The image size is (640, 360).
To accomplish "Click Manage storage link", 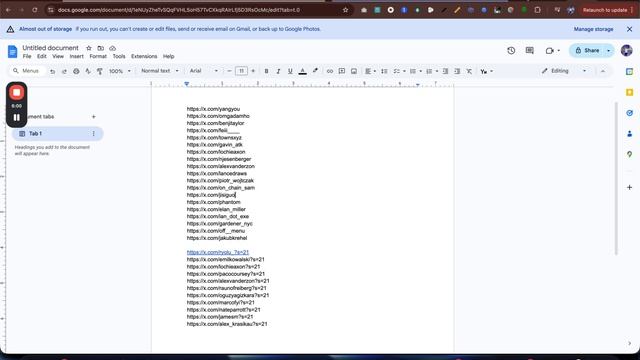I will (593, 29).
